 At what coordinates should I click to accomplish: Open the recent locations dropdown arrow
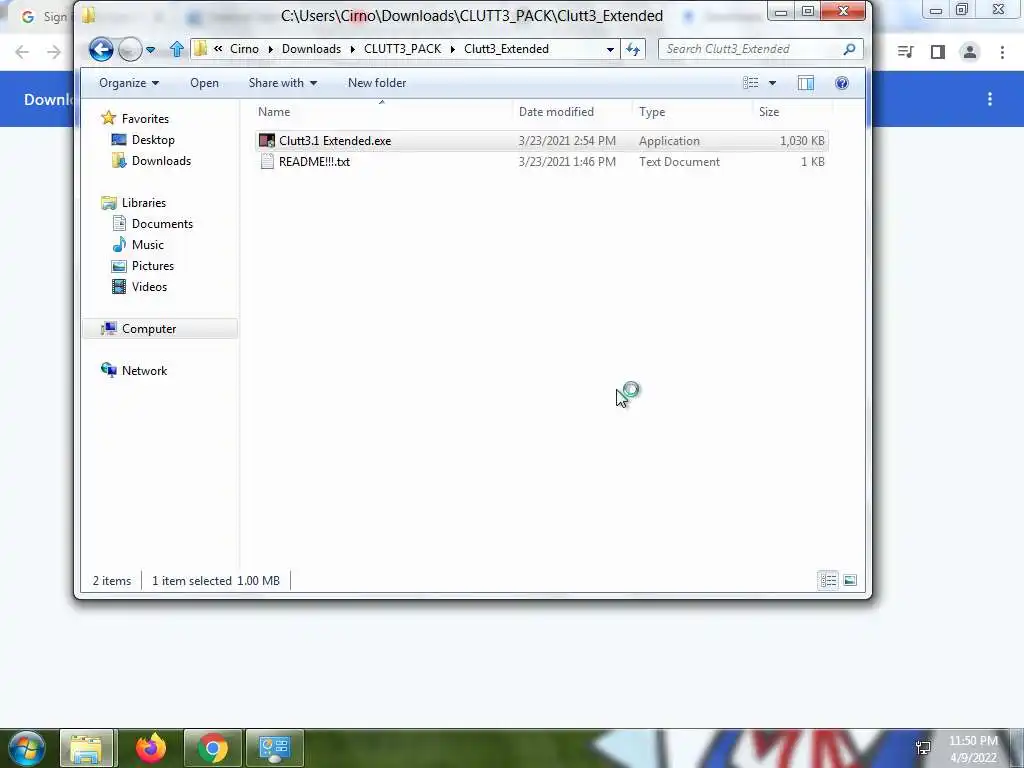click(151, 50)
